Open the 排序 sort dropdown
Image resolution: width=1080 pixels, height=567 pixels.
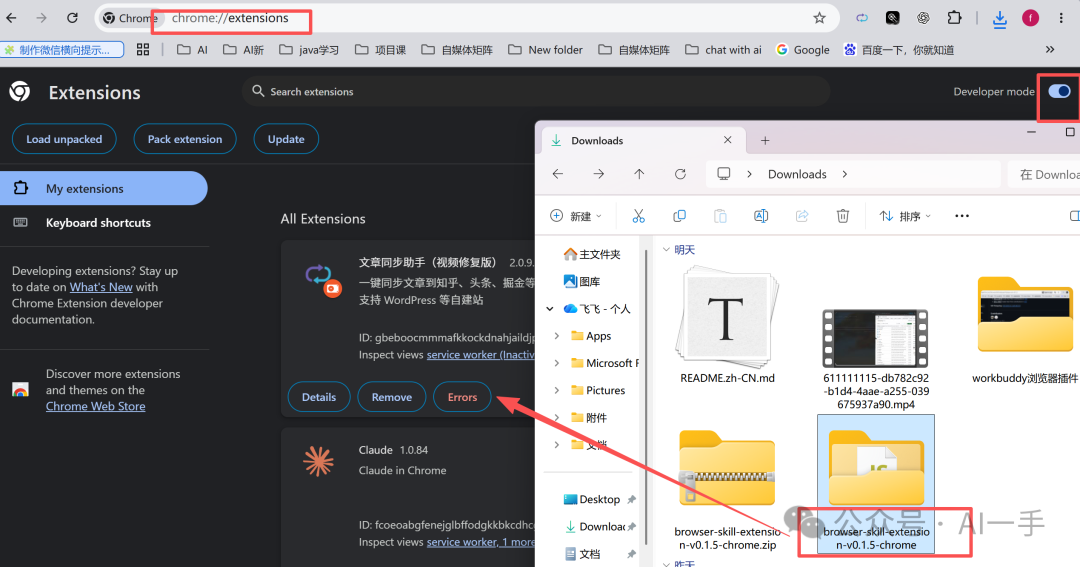click(904, 216)
